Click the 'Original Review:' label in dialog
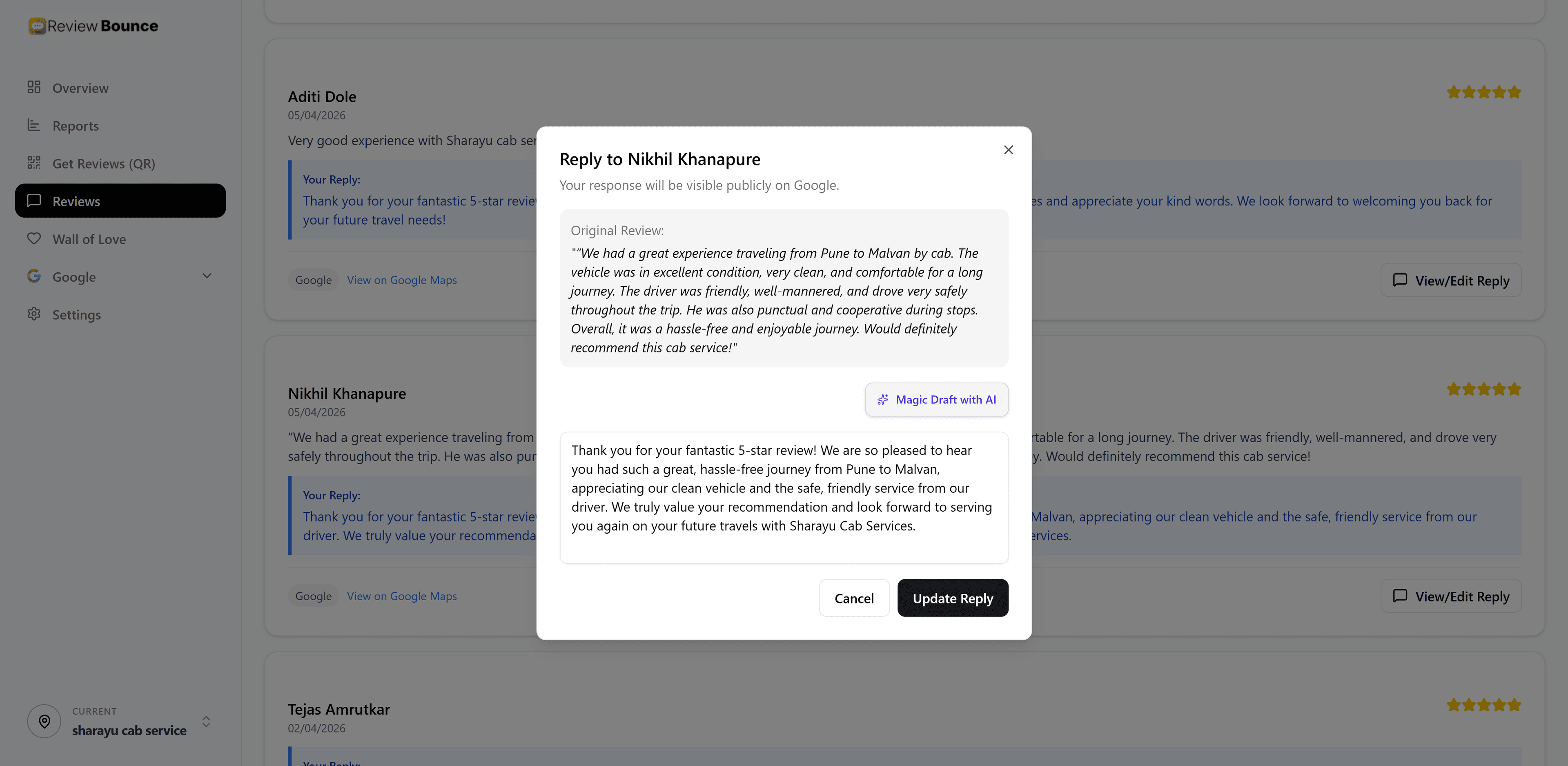 tap(617, 231)
